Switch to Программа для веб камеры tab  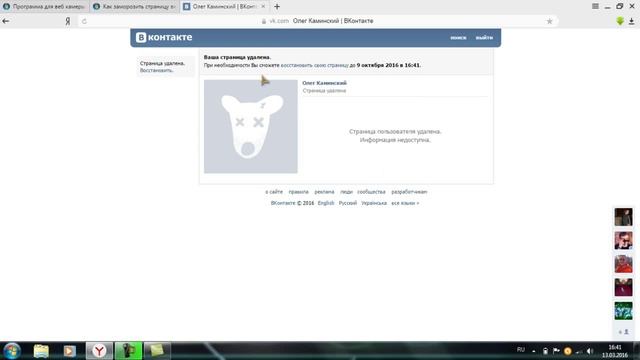(x=44, y=7)
